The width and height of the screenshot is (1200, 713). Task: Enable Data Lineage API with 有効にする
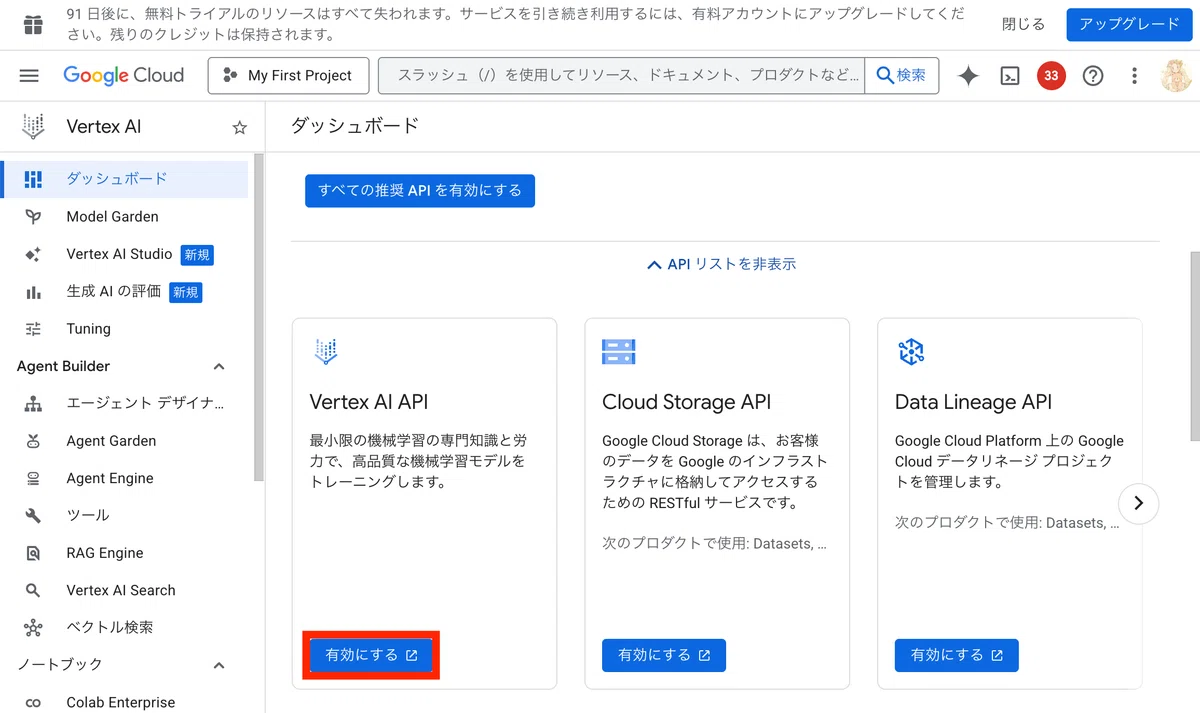957,655
